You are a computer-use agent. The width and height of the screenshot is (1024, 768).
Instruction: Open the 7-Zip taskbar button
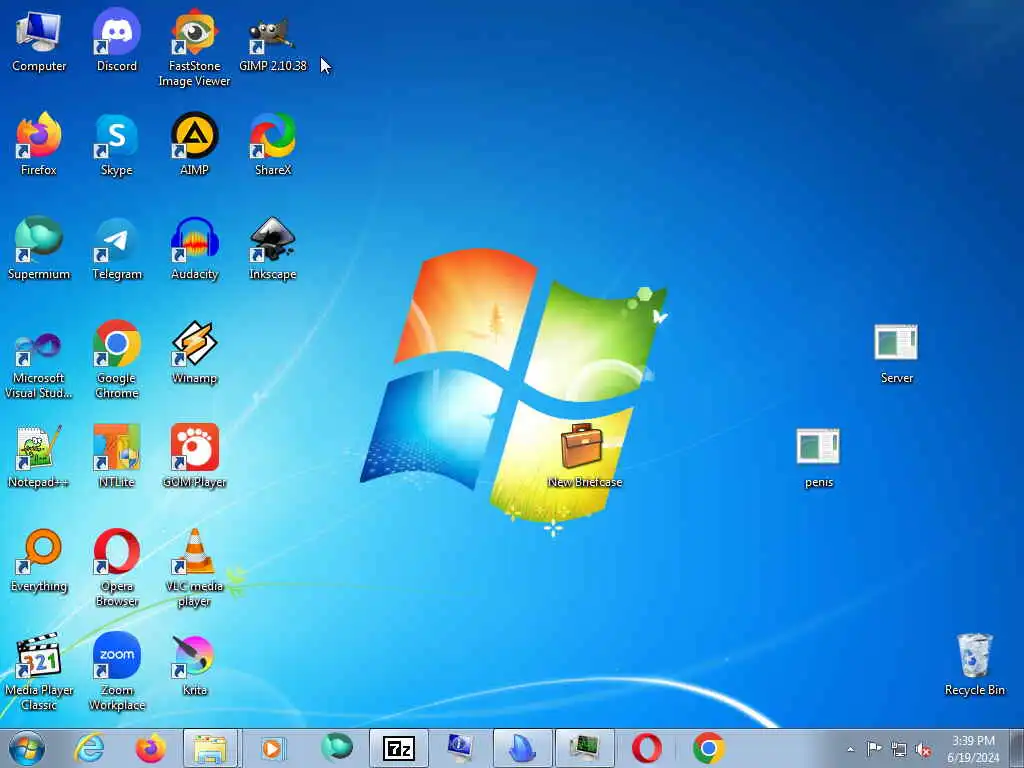point(398,748)
